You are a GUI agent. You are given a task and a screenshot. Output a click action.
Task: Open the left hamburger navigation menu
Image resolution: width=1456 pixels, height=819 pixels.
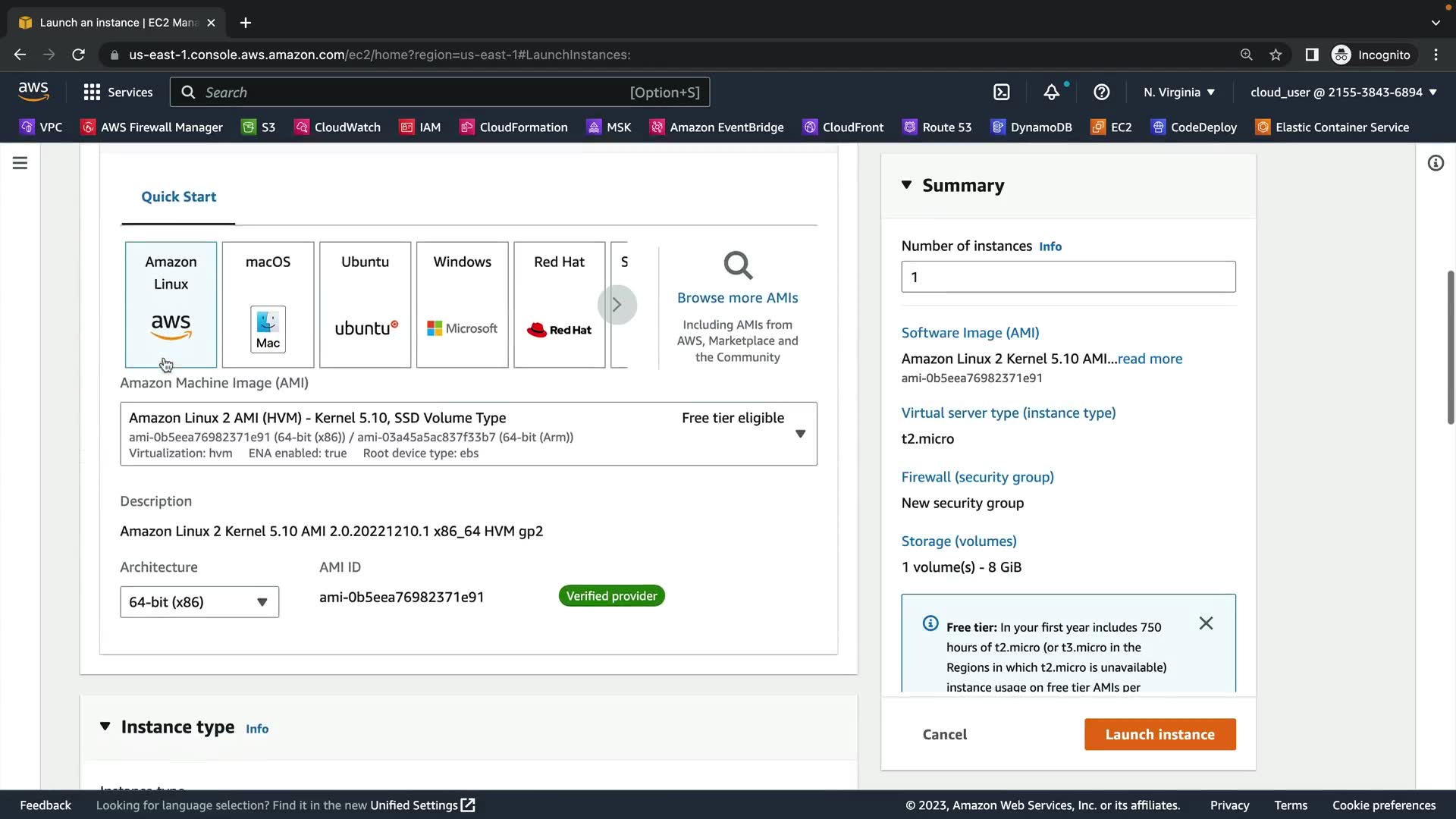pos(20,163)
